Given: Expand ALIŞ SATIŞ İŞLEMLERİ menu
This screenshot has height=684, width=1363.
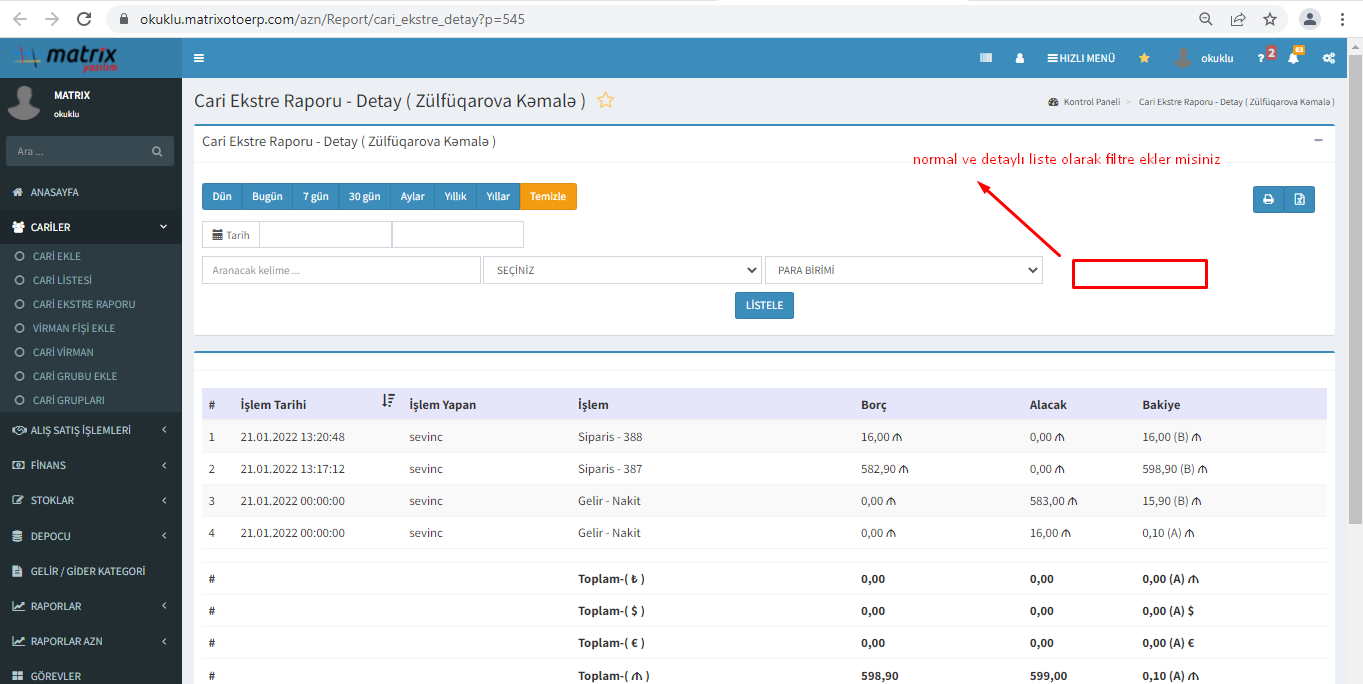Looking at the screenshot, I should (x=90, y=430).
